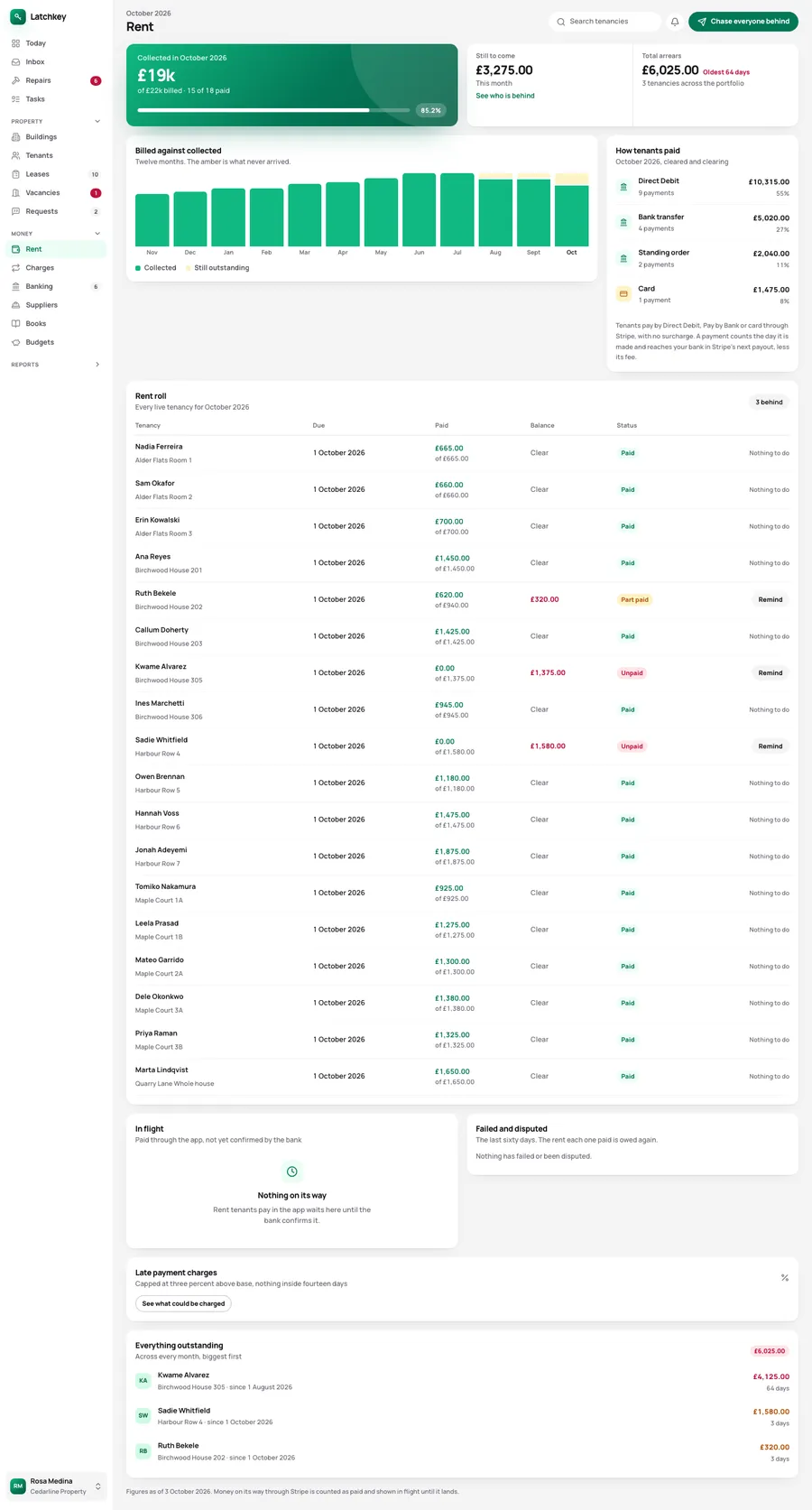Click See what could be charged
This screenshot has height=1510, width=812.
coord(183,1303)
